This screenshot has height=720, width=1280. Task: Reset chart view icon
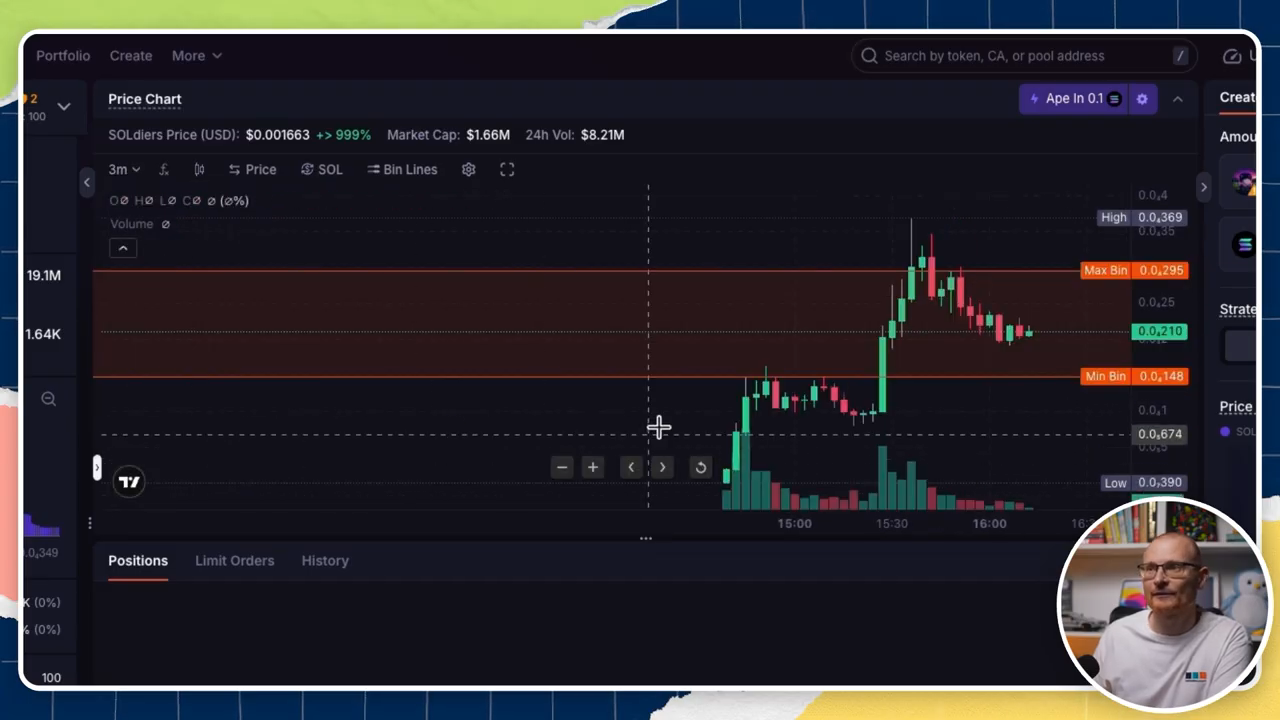pos(701,467)
